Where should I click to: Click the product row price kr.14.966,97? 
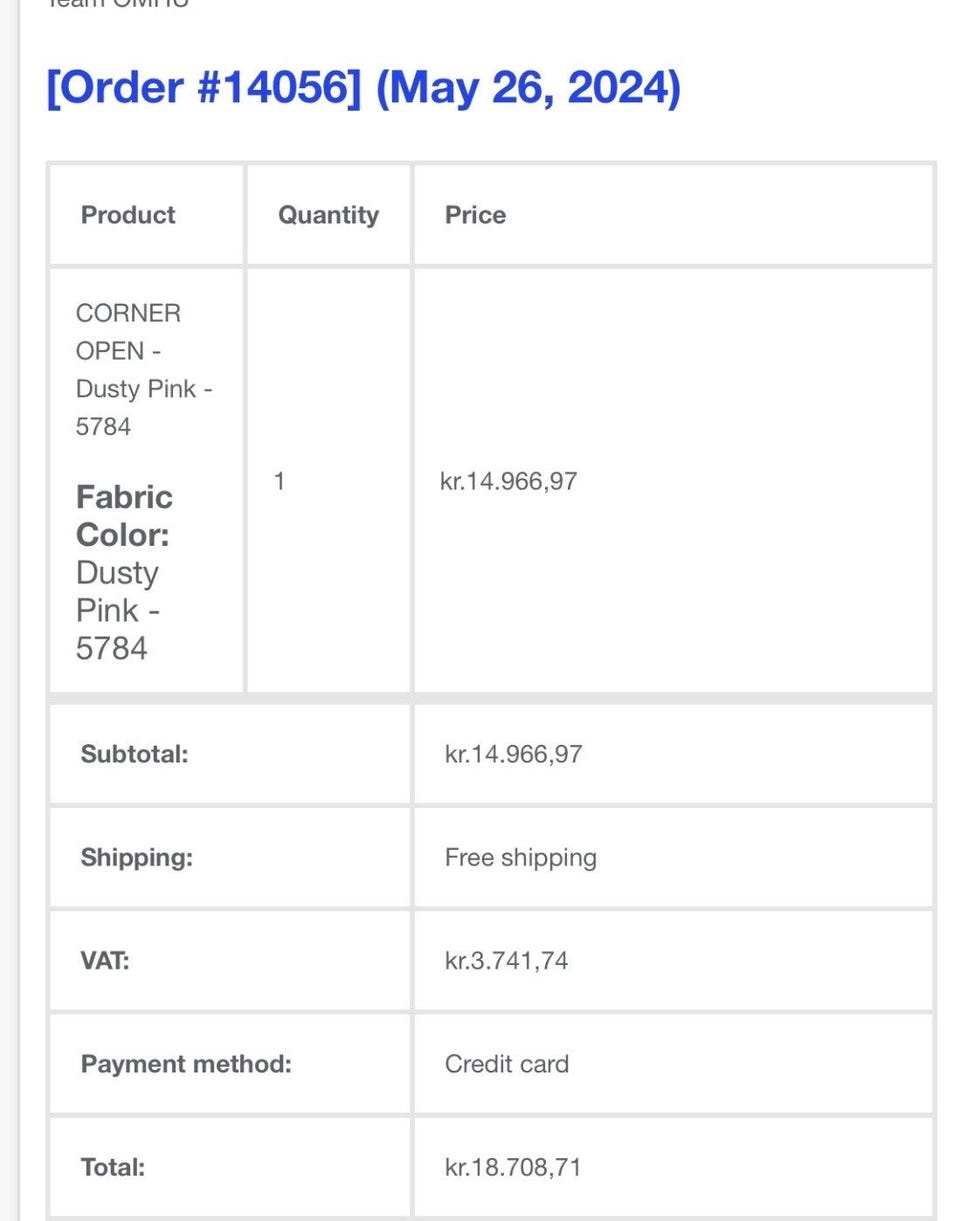click(x=508, y=481)
